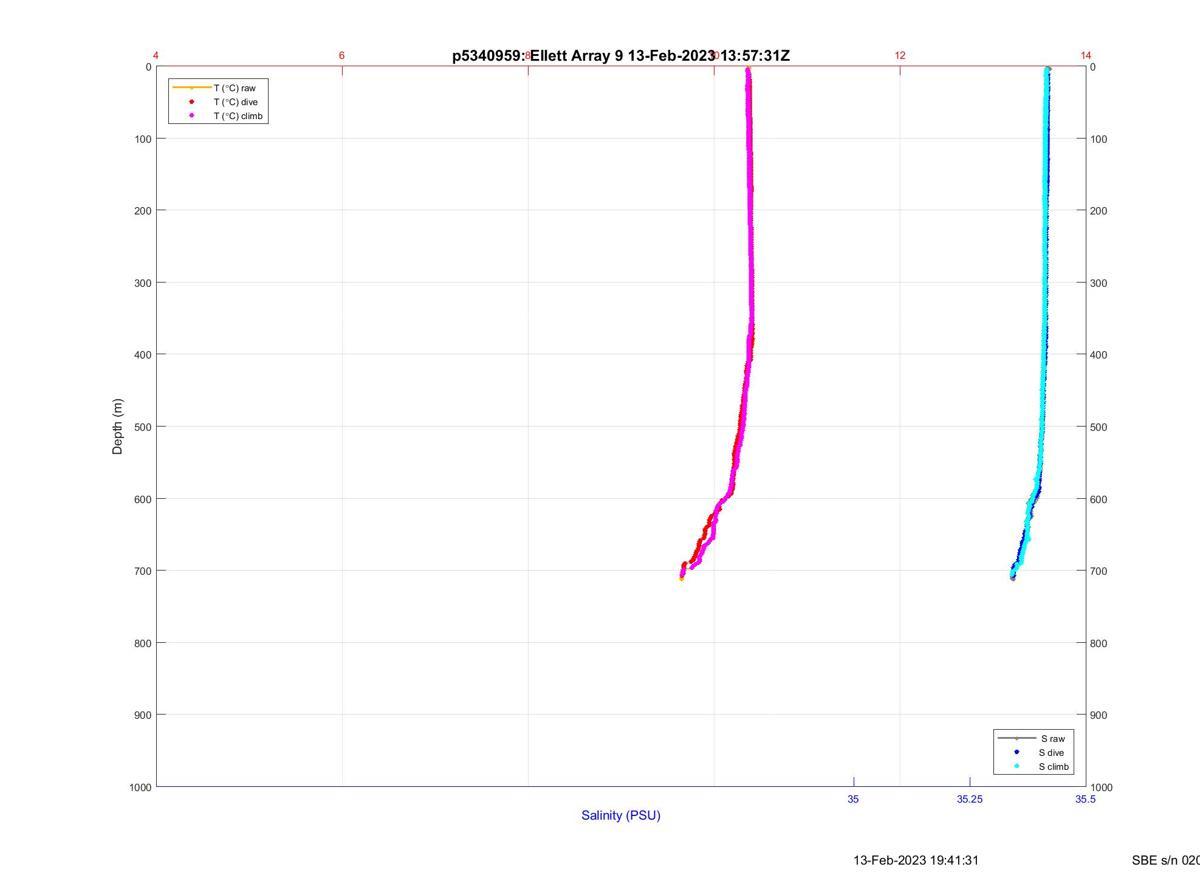
Task: Click left depth tick label '500'
Action: pyautogui.click(x=142, y=427)
